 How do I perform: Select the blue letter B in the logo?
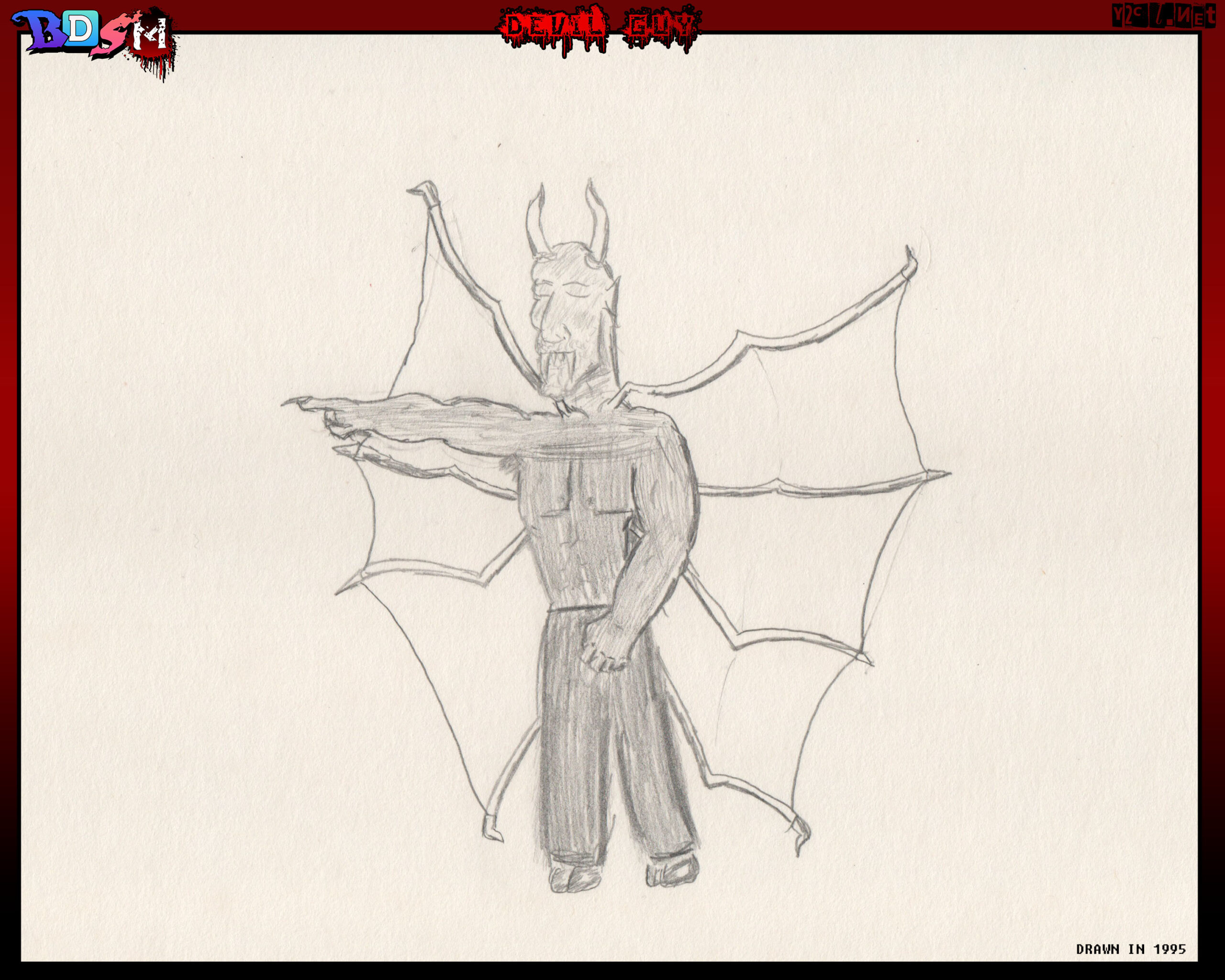(x=37, y=31)
